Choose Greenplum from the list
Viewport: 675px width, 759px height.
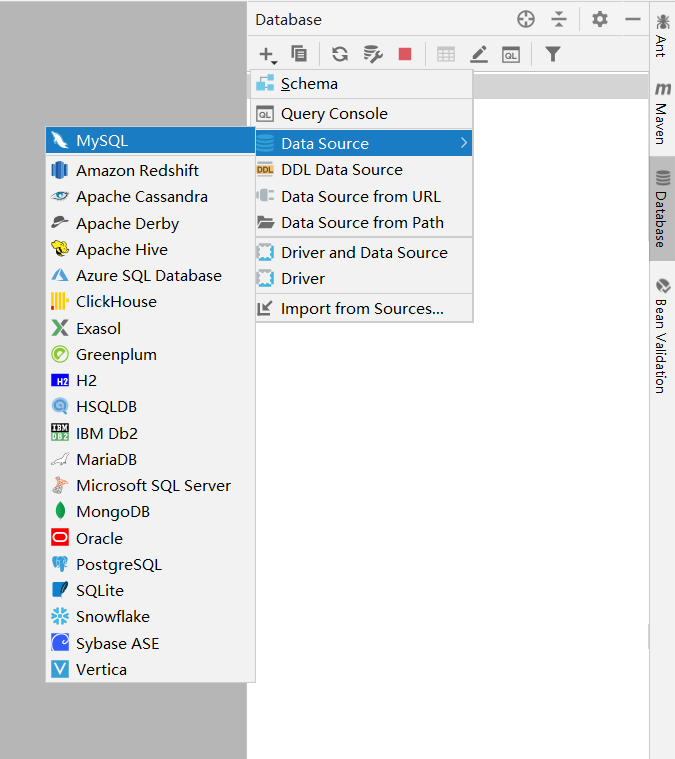151,354
